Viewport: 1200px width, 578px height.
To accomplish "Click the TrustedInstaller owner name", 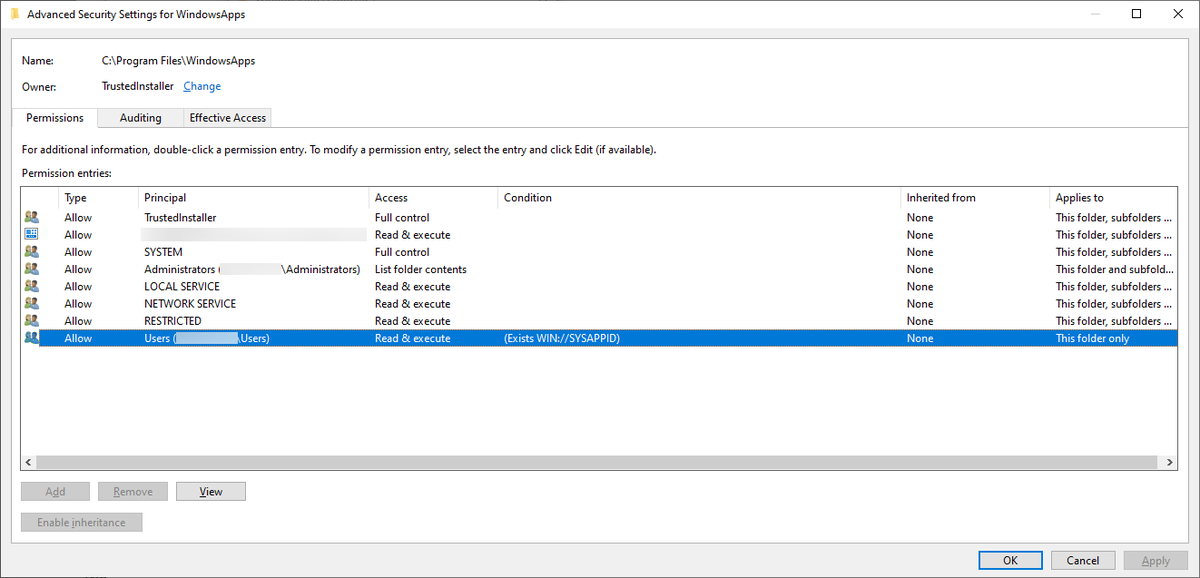I will click(138, 87).
